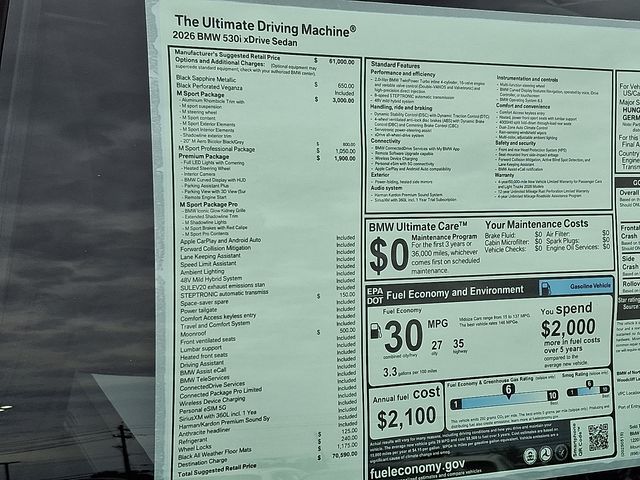Select "Power tailgate" row

point(199,311)
